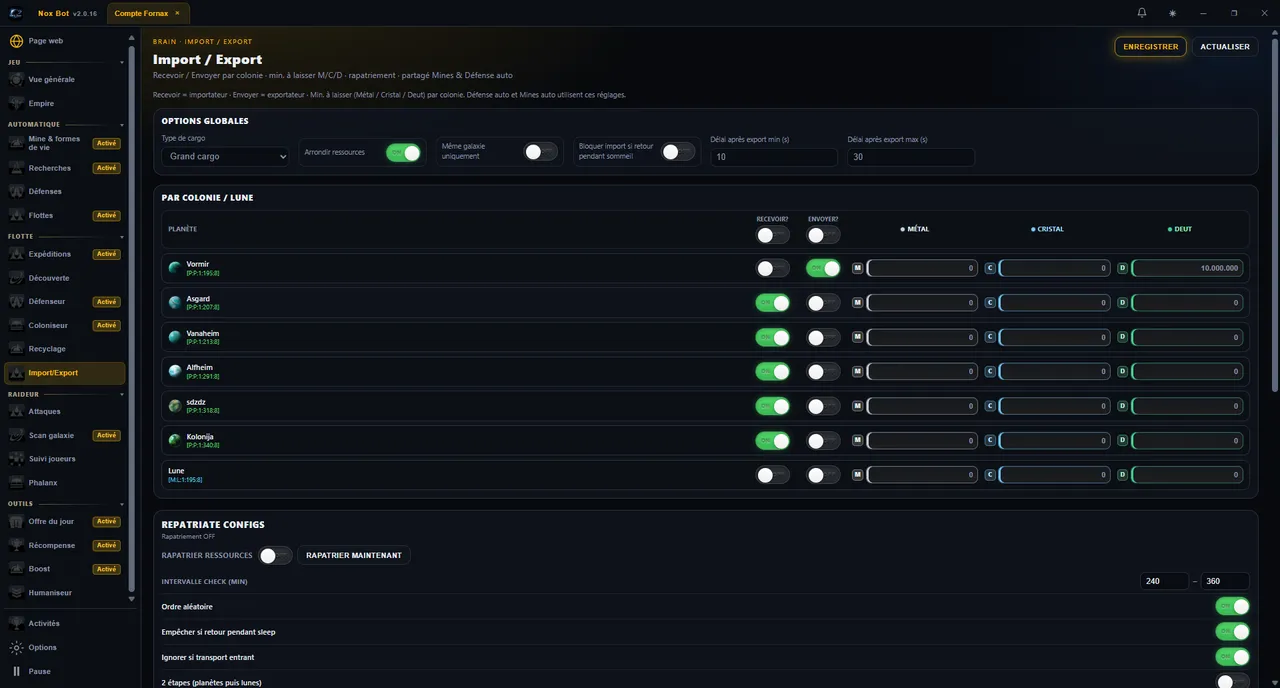The height and width of the screenshot is (688, 1280).
Task: Close the Compte Fornax tab
Action: click(x=177, y=13)
